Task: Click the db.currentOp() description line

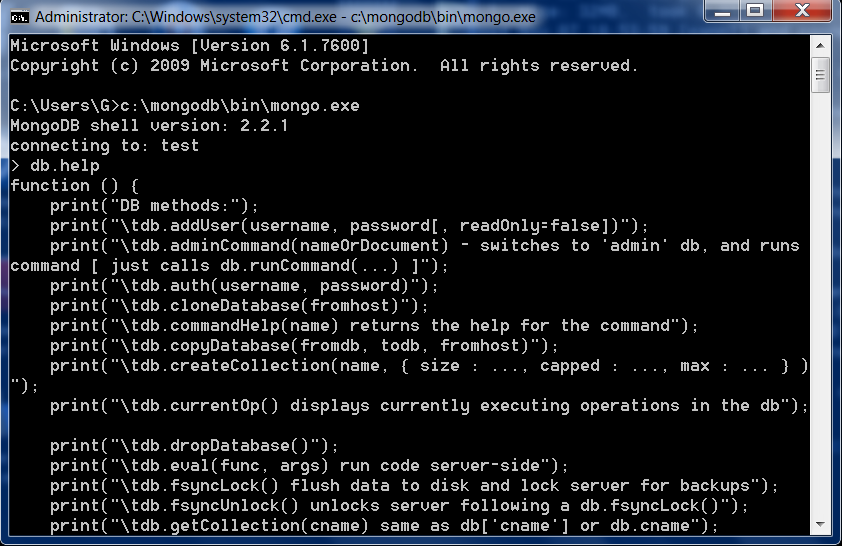Action: click(429, 405)
